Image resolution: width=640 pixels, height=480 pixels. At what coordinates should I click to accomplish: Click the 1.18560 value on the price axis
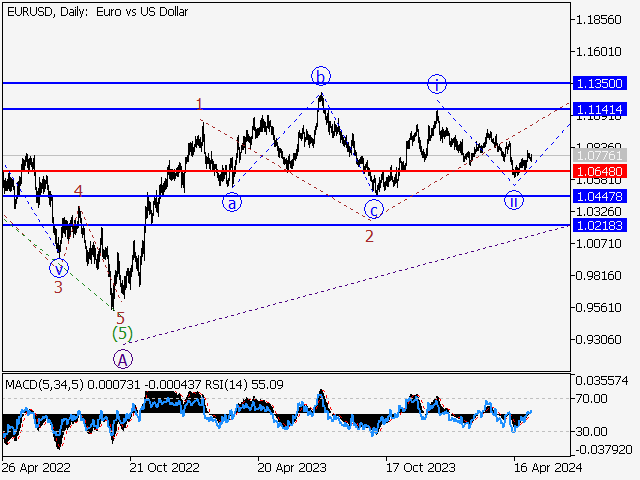click(598, 20)
